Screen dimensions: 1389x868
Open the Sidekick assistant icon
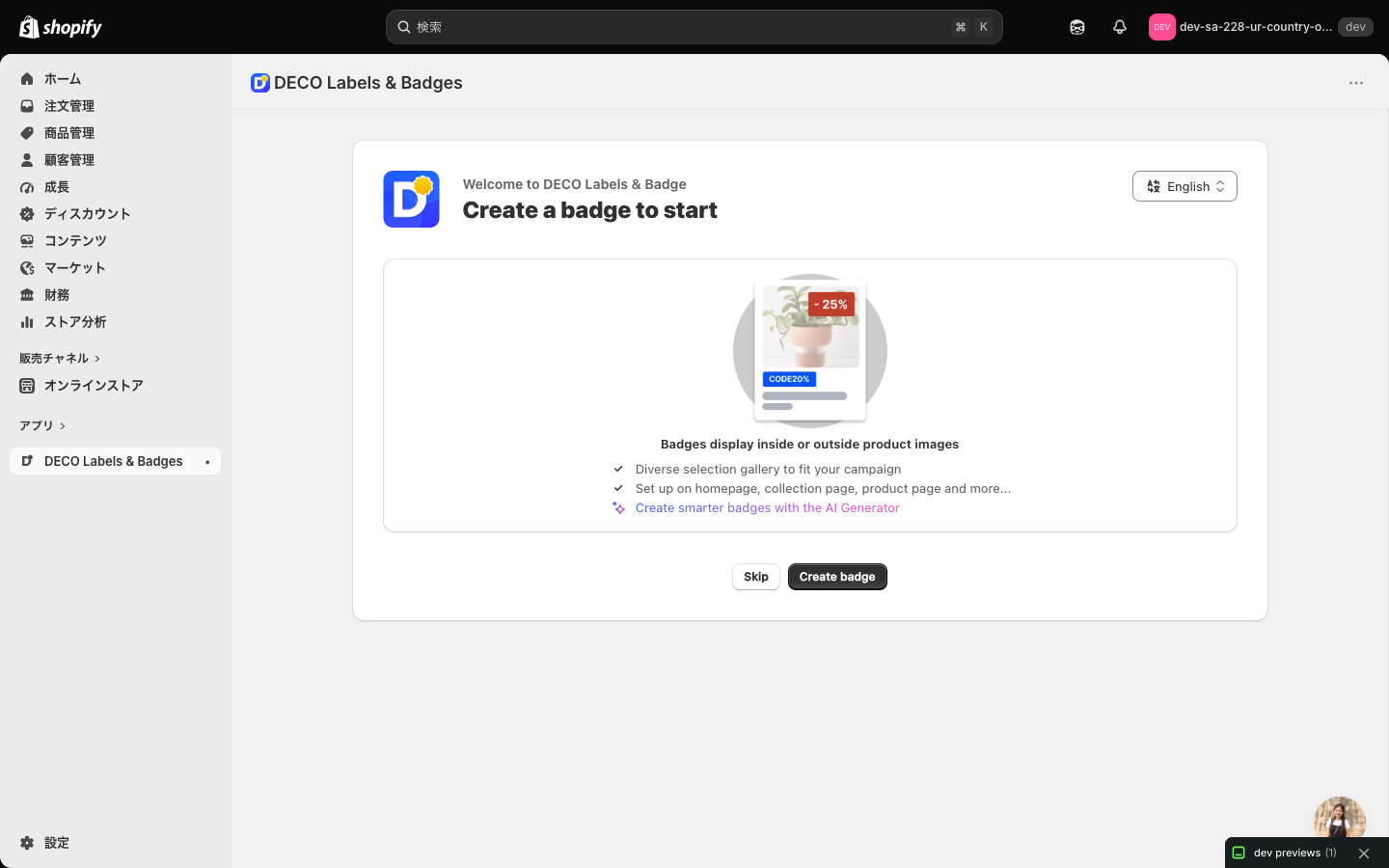pos(1077,27)
